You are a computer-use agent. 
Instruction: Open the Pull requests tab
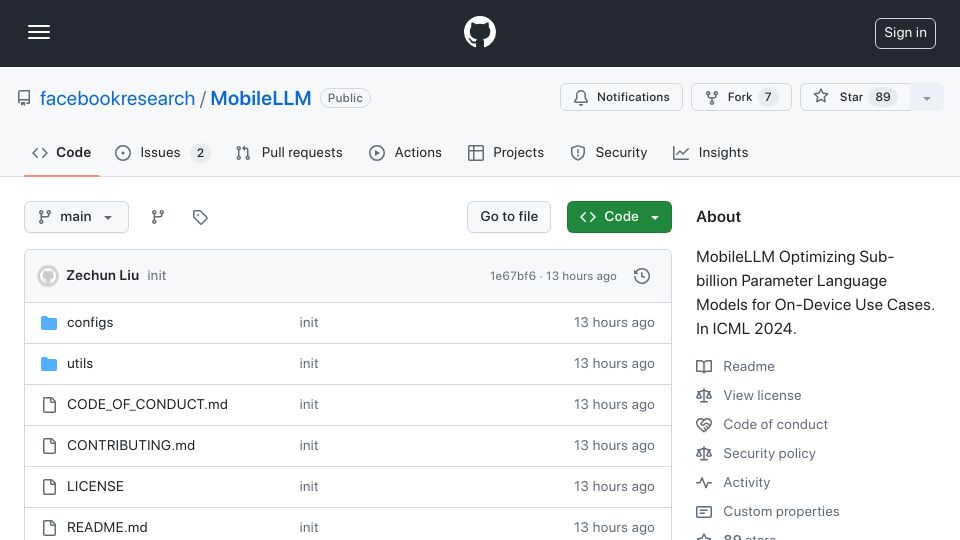[x=289, y=152]
